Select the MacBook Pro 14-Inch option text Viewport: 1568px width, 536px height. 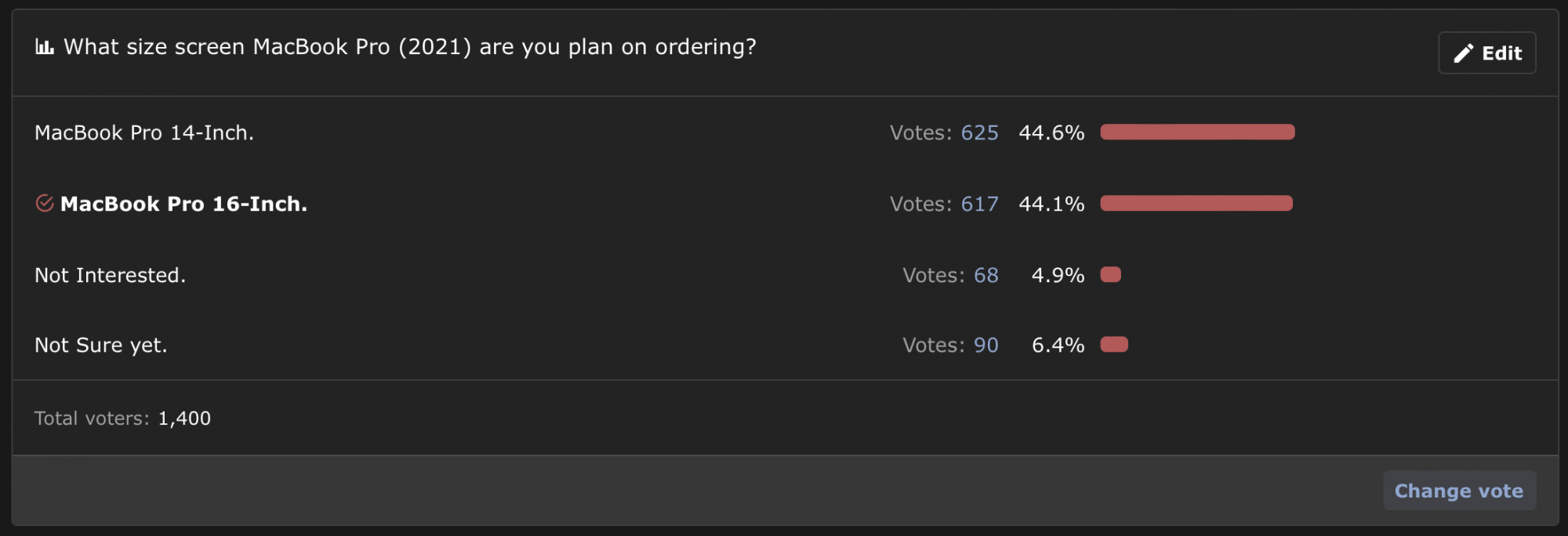coord(144,133)
